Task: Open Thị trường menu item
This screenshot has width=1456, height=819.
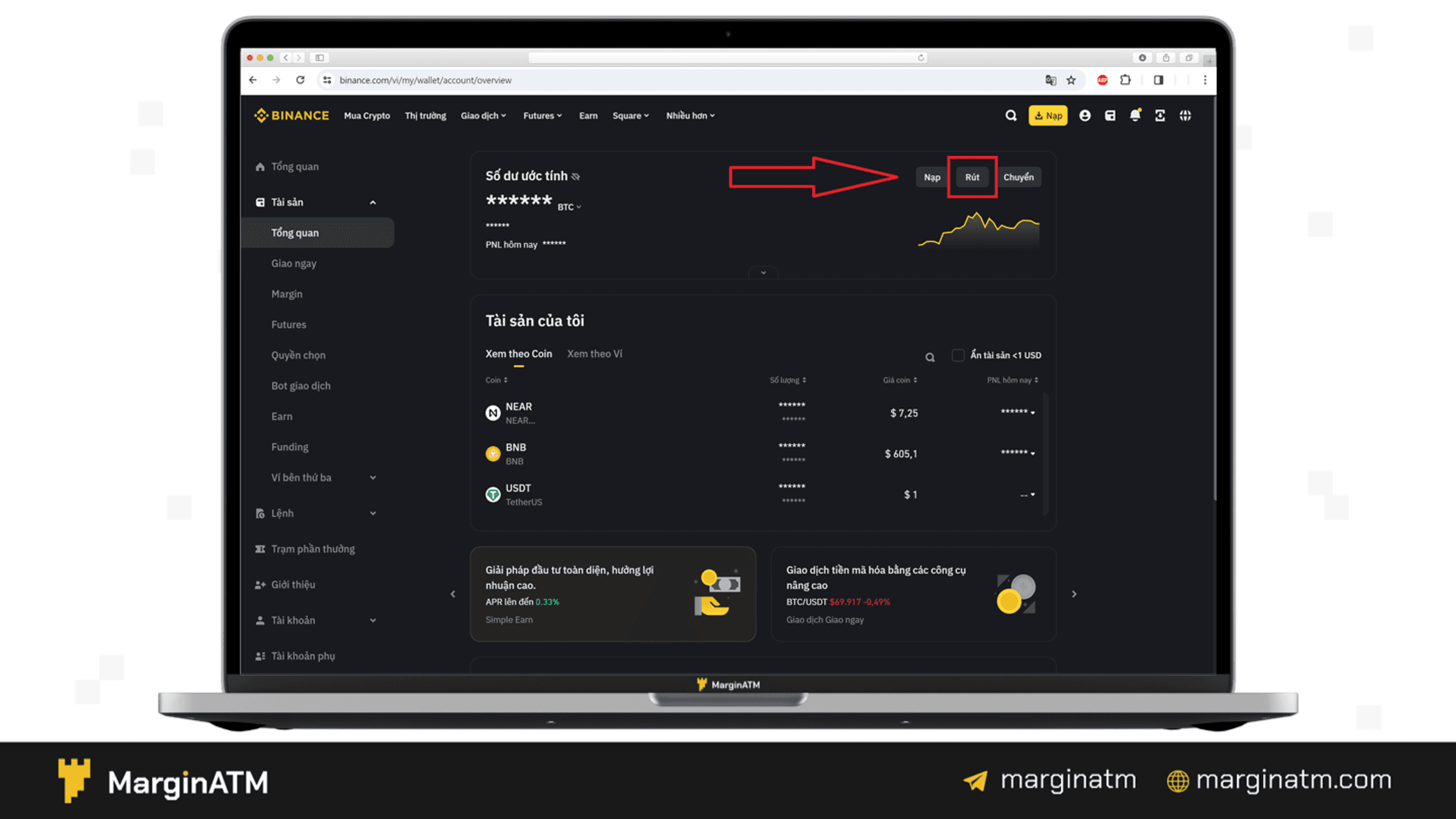Action: pyautogui.click(x=425, y=115)
